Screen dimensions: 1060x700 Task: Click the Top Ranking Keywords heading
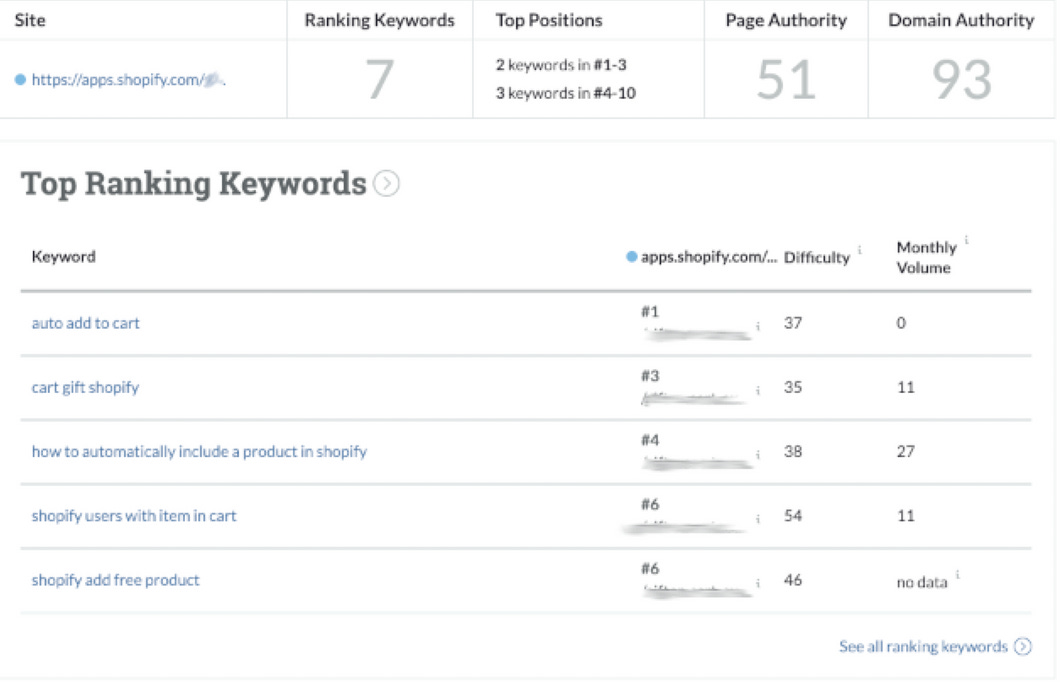pyautogui.click(x=193, y=183)
